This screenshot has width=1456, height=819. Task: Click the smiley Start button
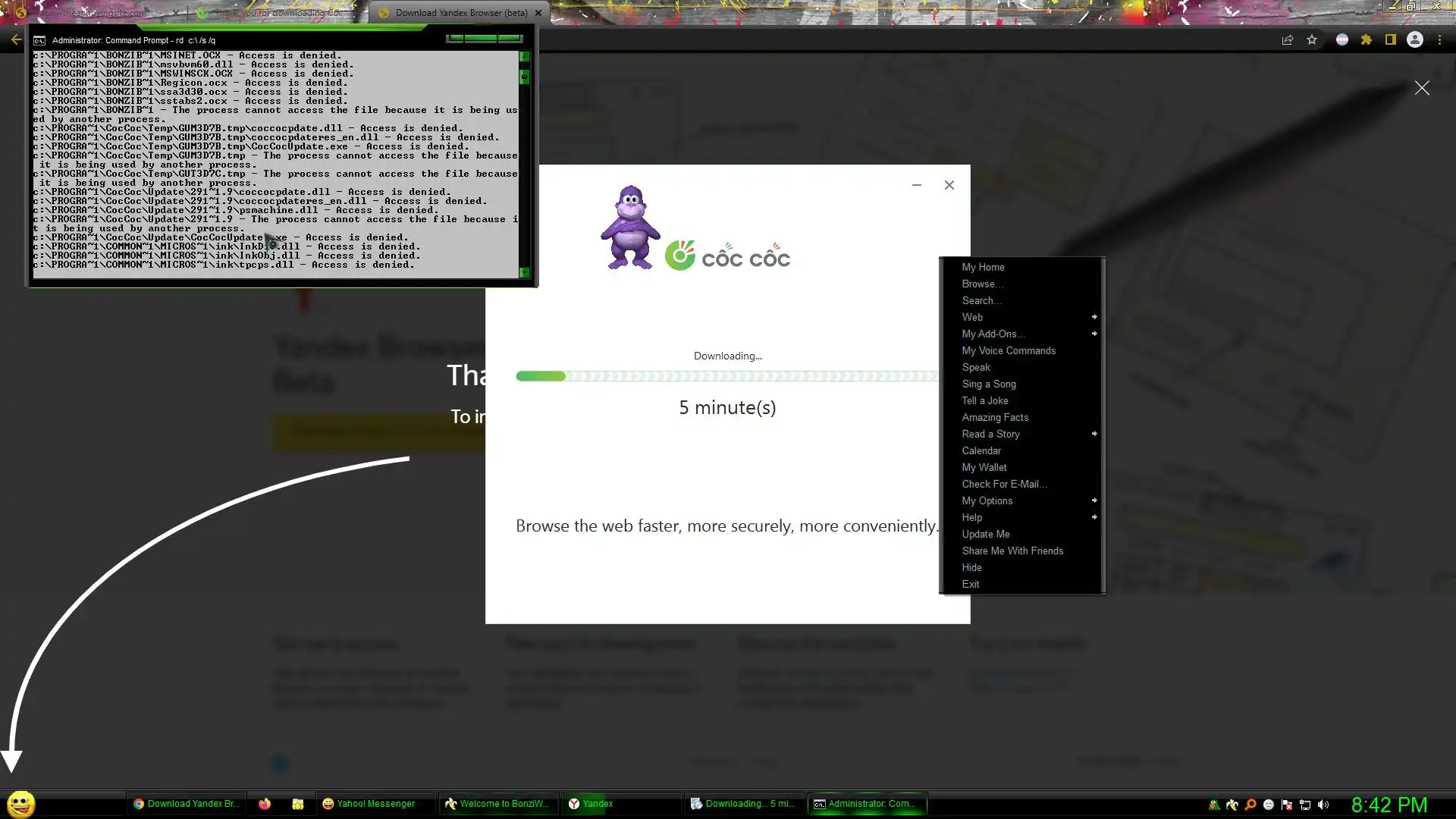click(21, 804)
